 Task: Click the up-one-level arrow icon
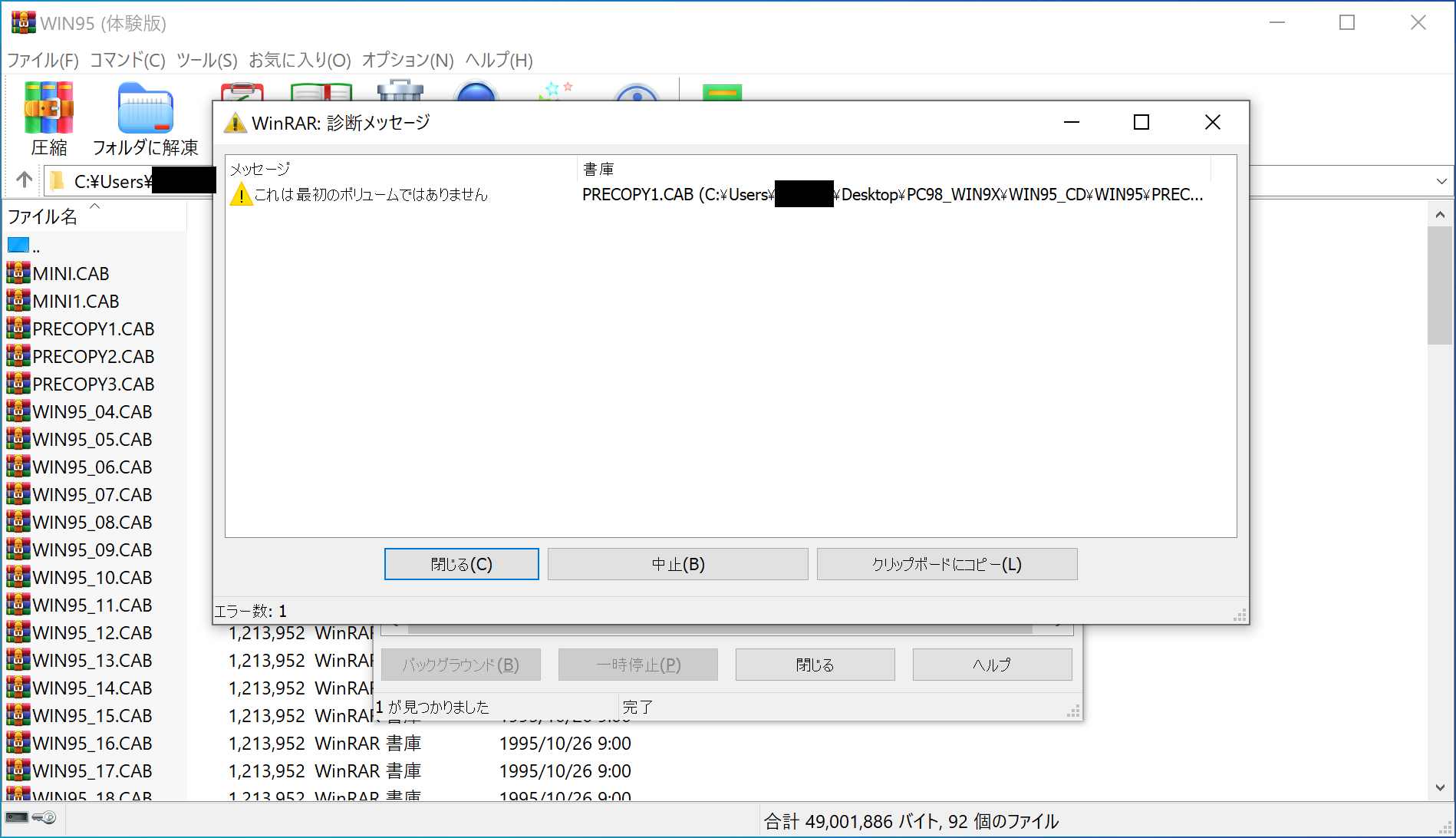pos(24,180)
